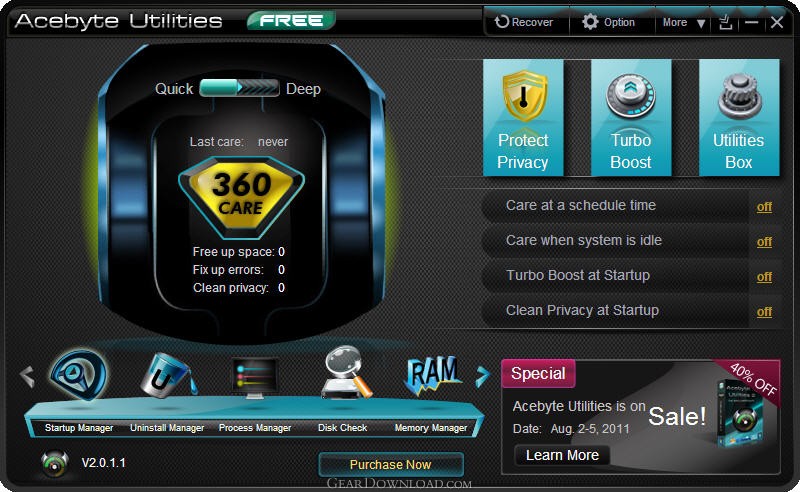This screenshot has width=800, height=492.
Task: Click the Care at a schedule time text
Action: pos(581,205)
